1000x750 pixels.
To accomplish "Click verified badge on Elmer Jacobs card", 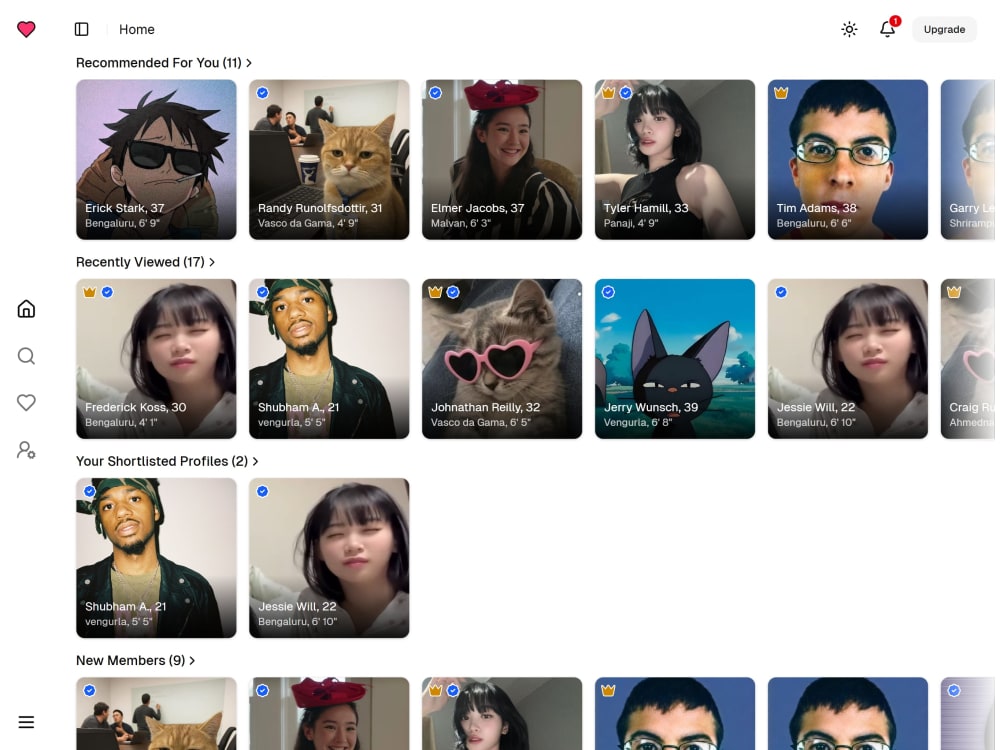I will coord(436,93).
